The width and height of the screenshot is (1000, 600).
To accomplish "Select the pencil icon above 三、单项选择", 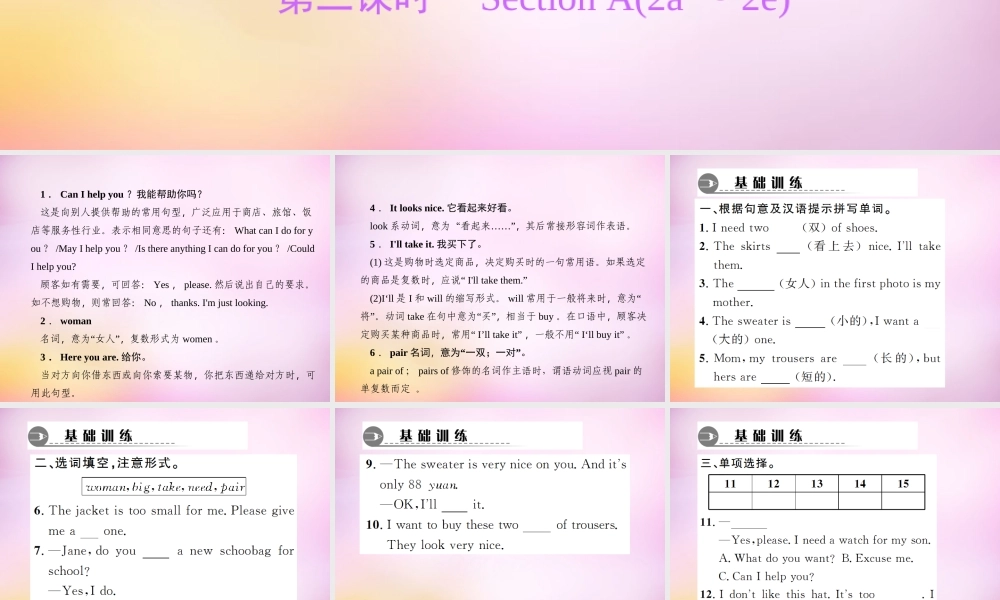I will coord(707,435).
